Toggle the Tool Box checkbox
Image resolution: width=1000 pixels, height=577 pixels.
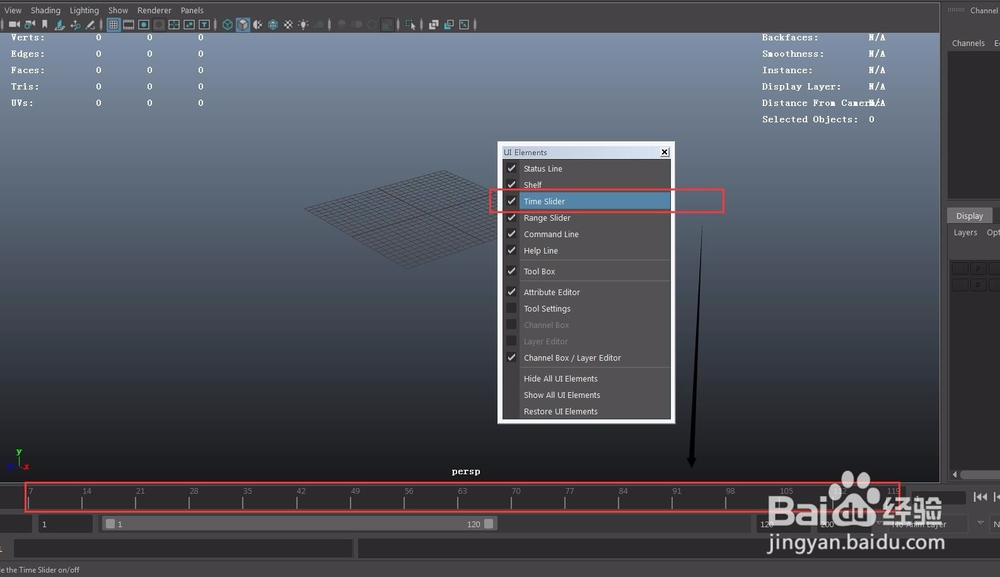click(x=511, y=271)
